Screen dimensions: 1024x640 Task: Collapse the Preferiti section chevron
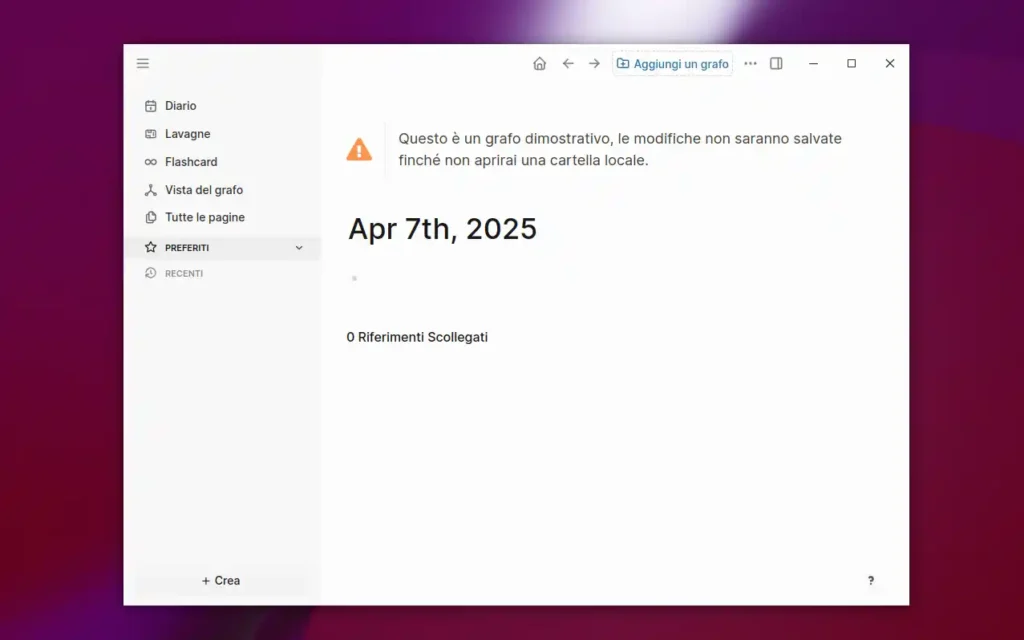tap(298, 247)
